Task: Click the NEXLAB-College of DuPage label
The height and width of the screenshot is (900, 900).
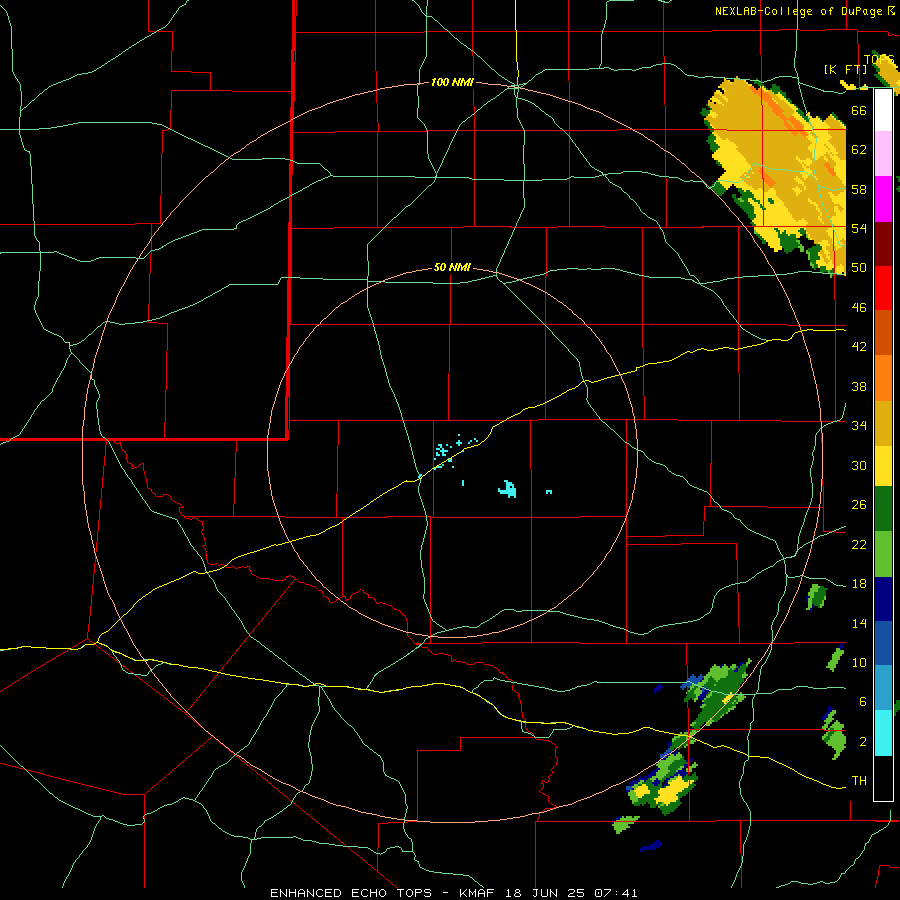Action: click(x=798, y=11)
